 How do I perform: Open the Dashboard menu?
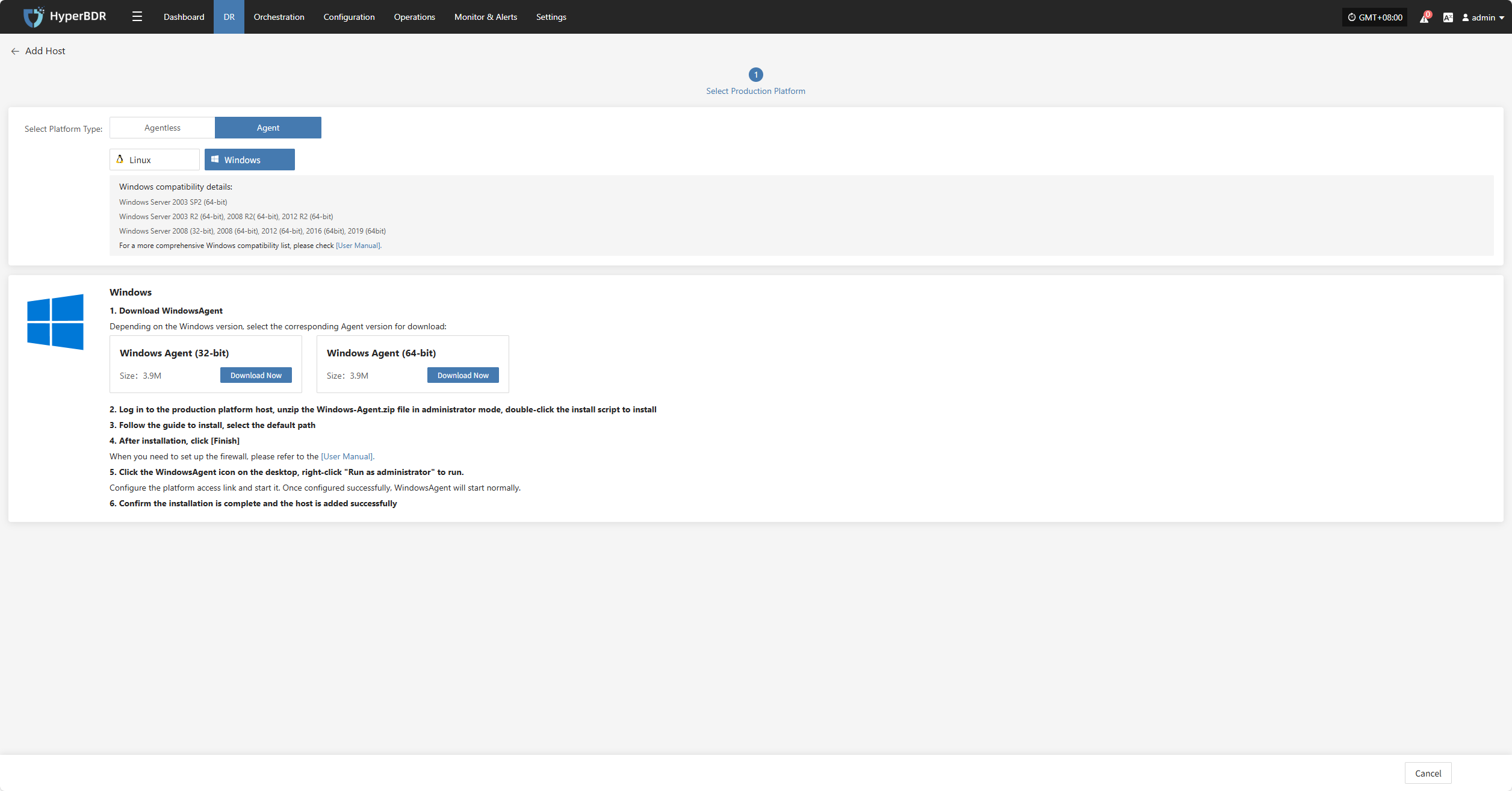pyautogui.click(x=184, y=17)
